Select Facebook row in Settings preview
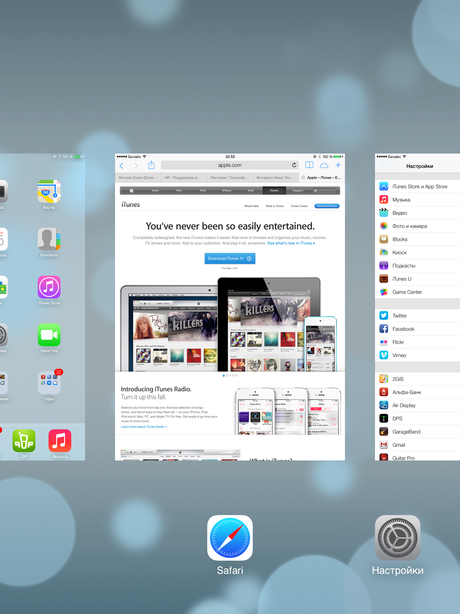 coord(417,329)
